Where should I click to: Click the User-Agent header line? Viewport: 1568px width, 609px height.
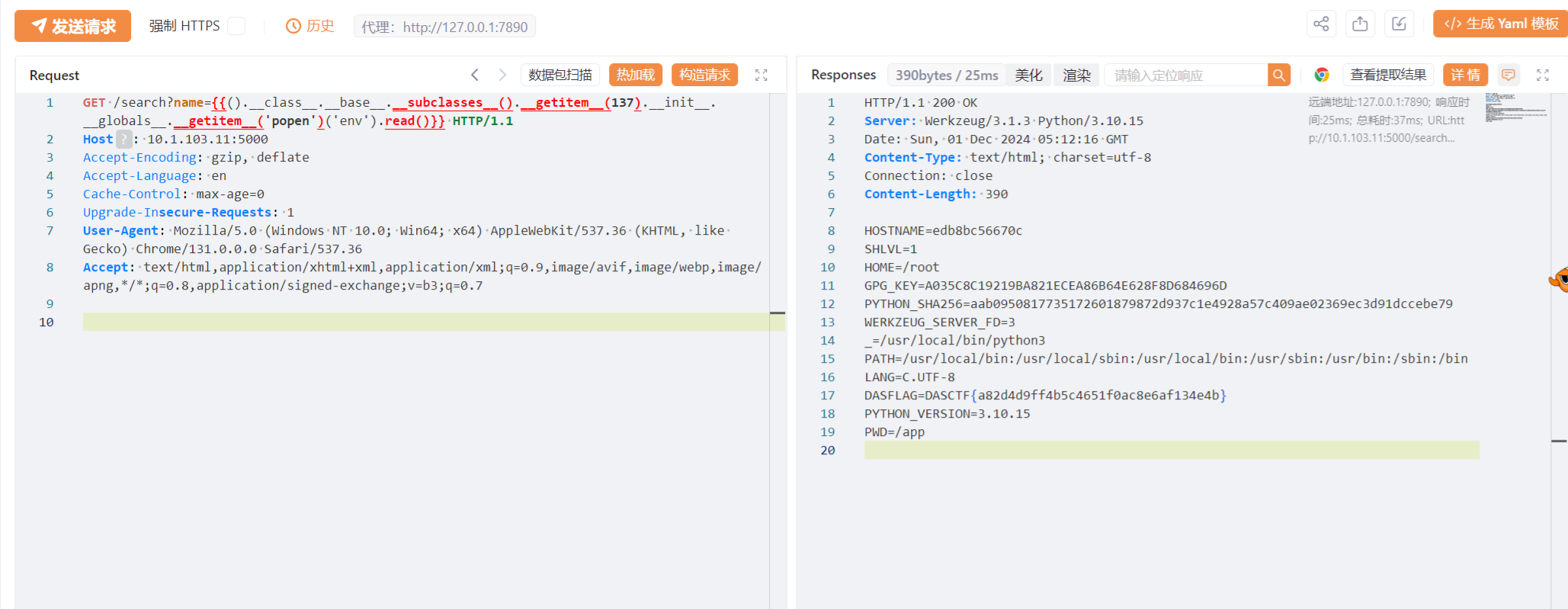tap(406, 239)
